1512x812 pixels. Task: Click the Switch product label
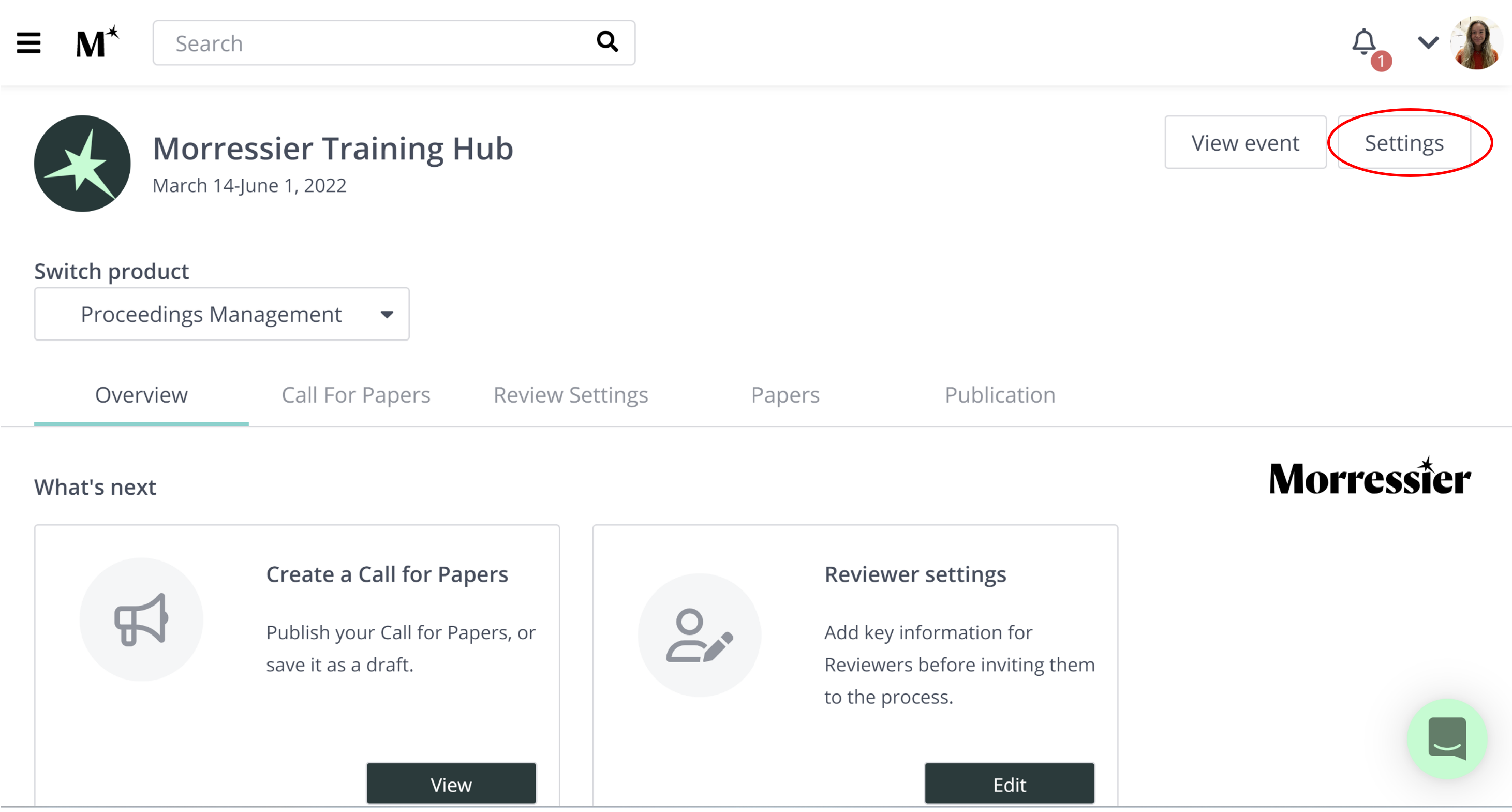click(x=112, y=272)
